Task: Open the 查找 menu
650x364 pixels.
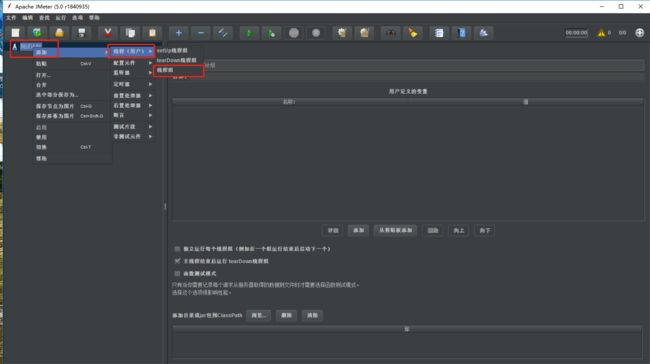Action: 44,18
